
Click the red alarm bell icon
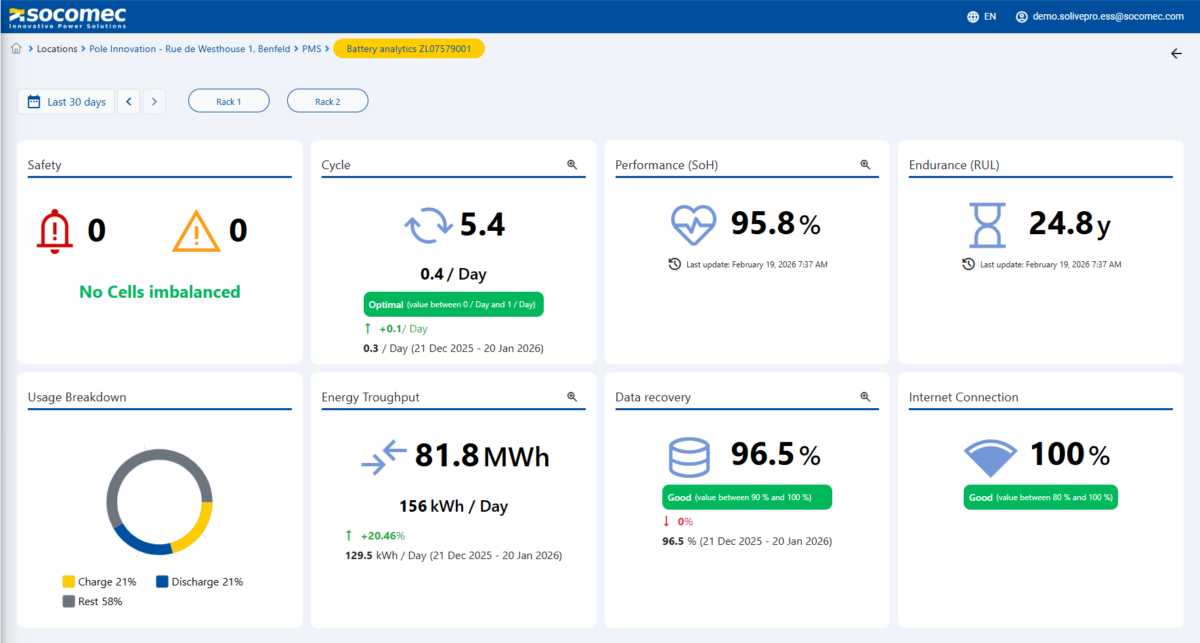(54, 231)
